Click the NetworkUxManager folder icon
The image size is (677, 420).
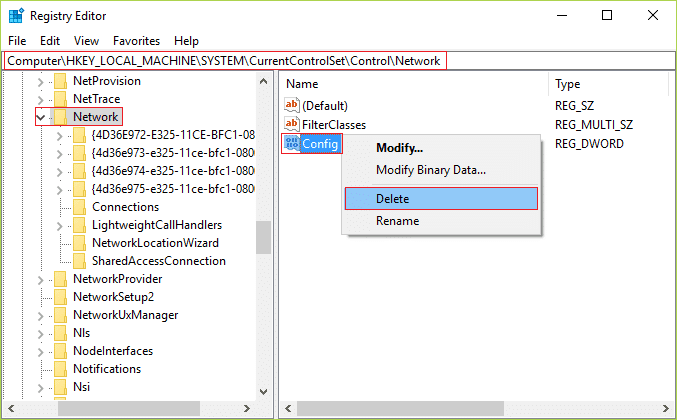coord(60,315)
